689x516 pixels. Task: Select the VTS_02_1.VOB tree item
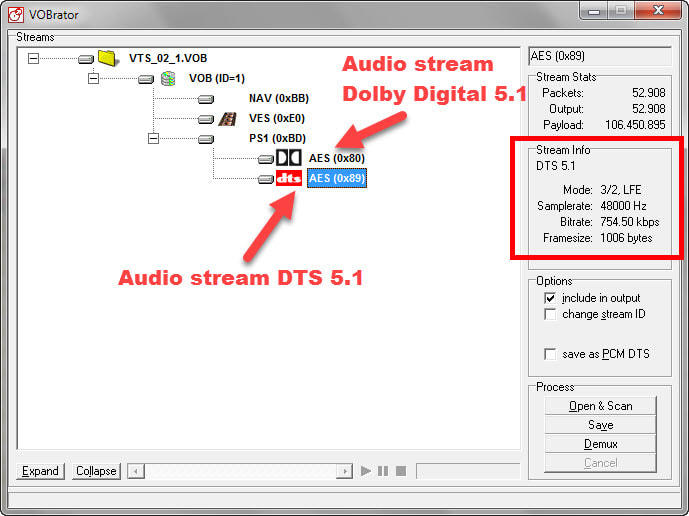tap(168, 58)
